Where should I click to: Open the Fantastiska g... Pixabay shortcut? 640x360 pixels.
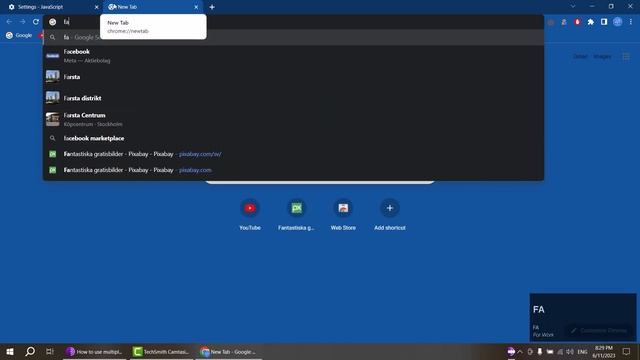pyautogui.click(x=296, y=215)
